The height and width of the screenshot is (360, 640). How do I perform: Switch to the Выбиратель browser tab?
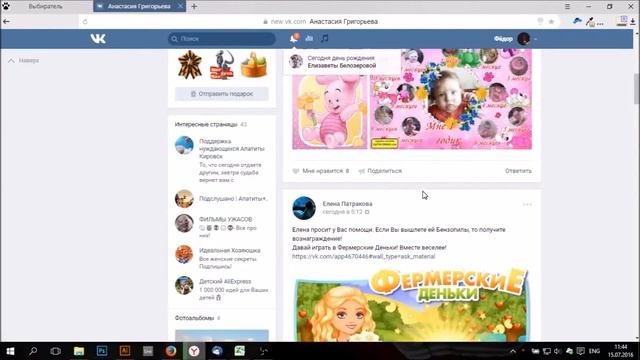46,6
